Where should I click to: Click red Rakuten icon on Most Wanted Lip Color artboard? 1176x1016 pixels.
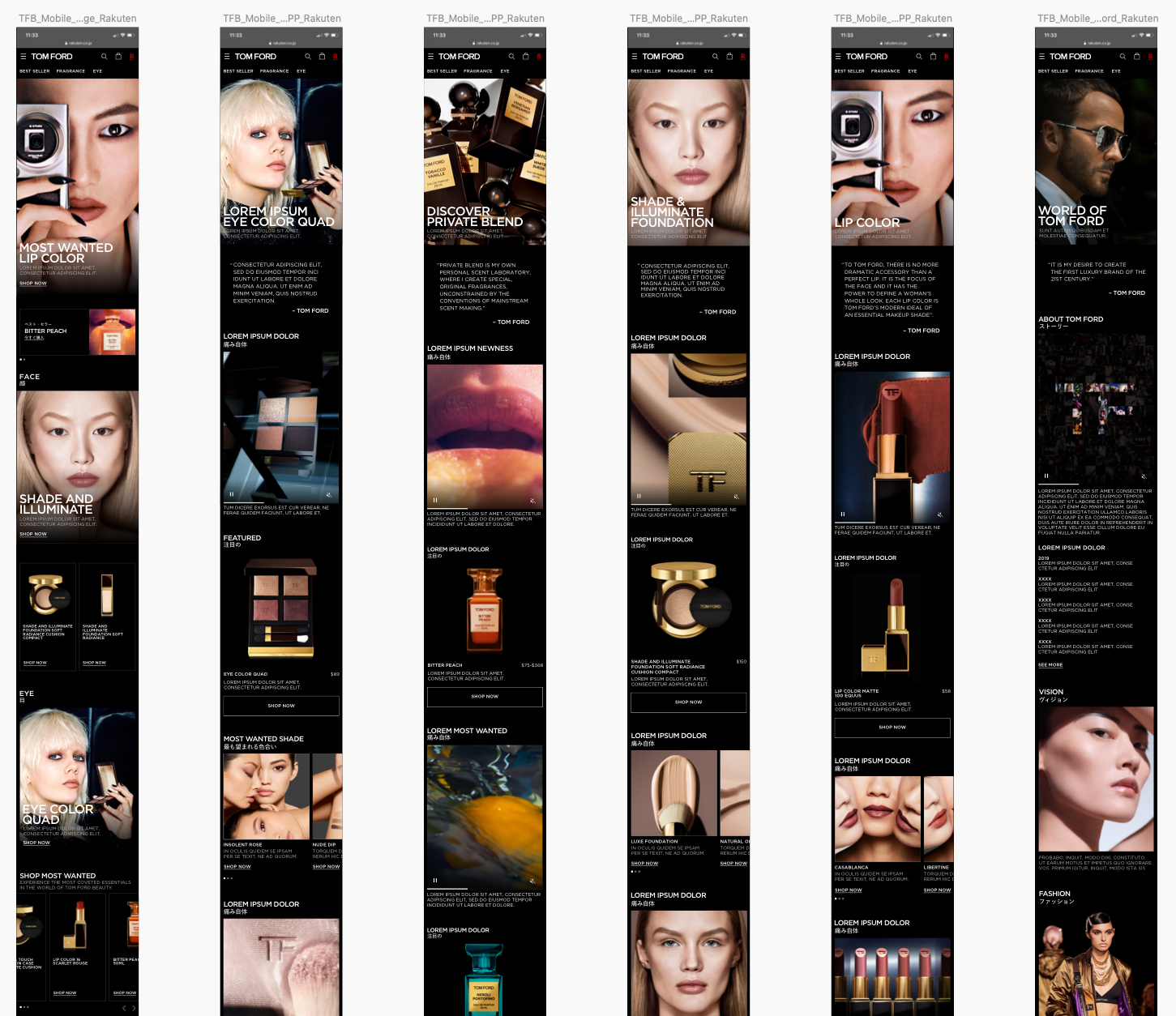click(131, 57)
